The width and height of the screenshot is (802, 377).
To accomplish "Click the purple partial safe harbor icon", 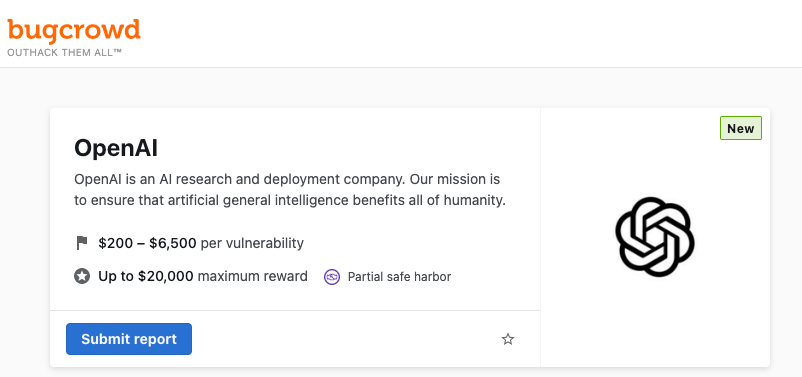I will point(332,277).
